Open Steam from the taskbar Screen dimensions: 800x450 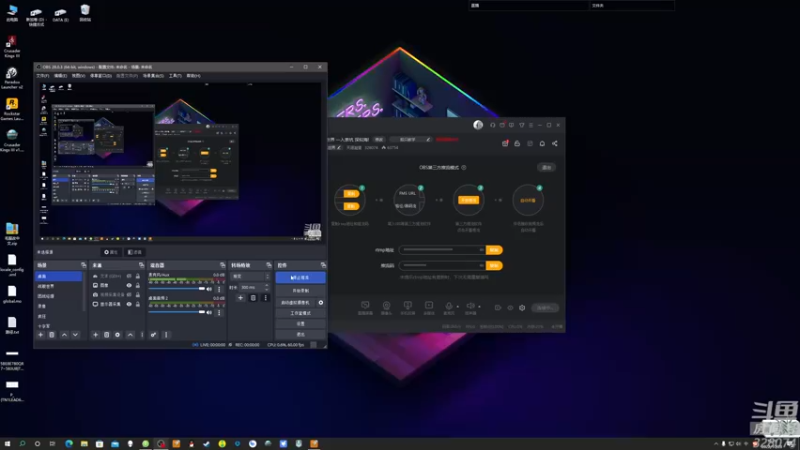[207, 444]
